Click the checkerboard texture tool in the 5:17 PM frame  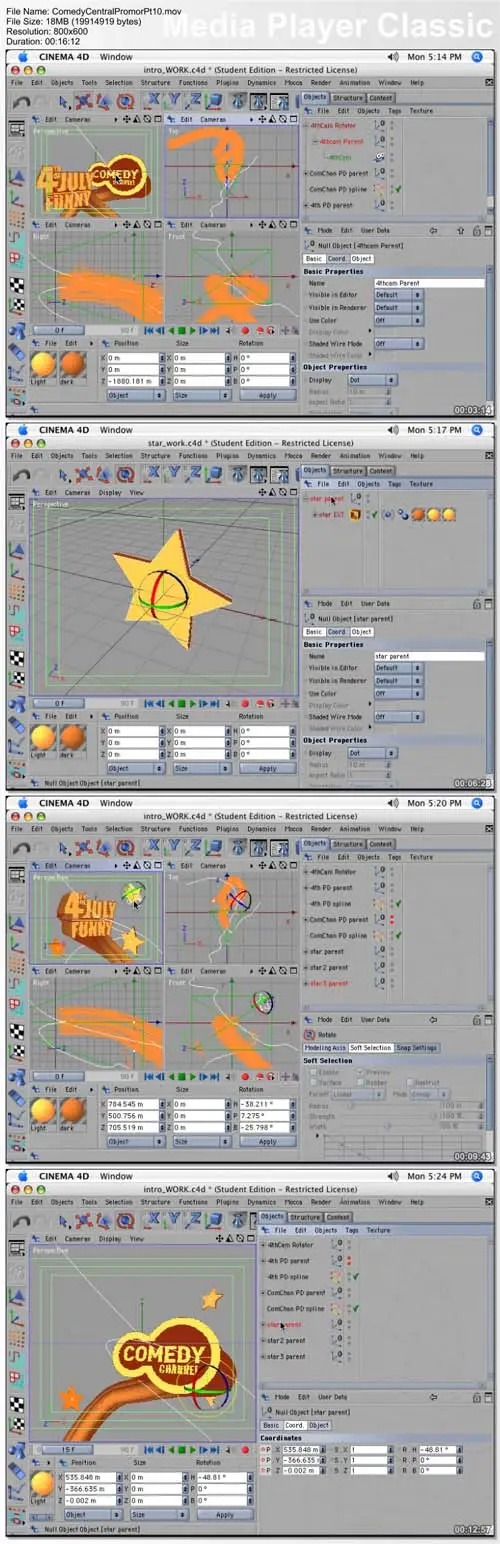point(16,656)
